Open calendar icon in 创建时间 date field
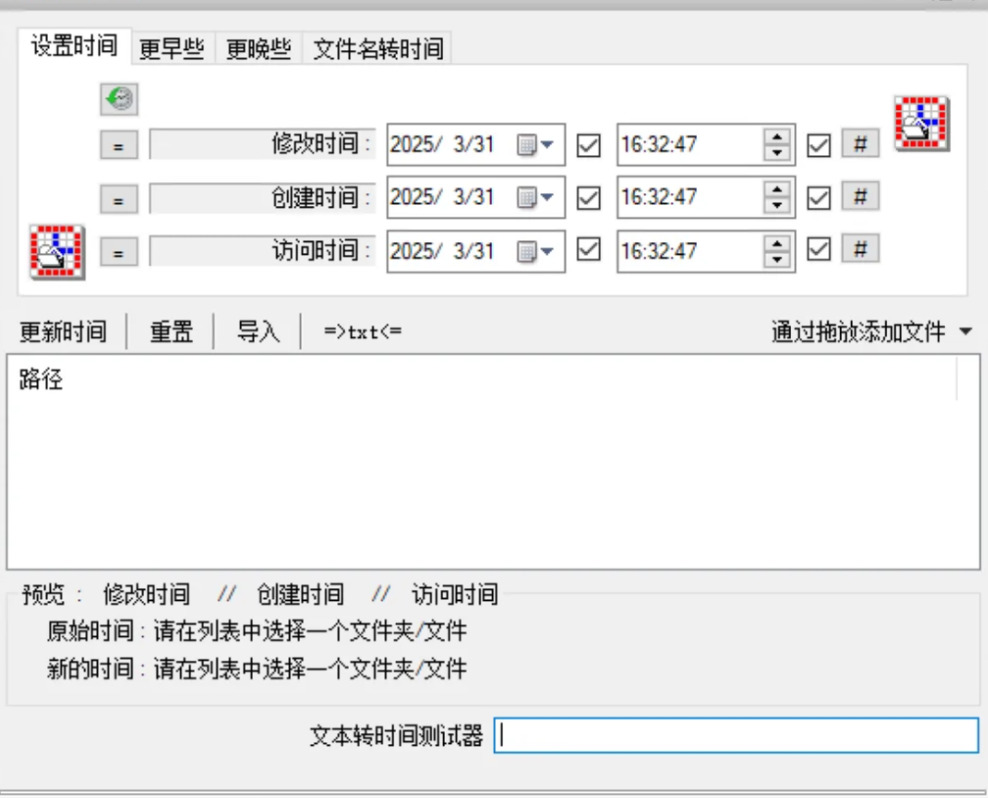This screenshot has height=798, width=988. pyautogui.click(x=535, y=198)
